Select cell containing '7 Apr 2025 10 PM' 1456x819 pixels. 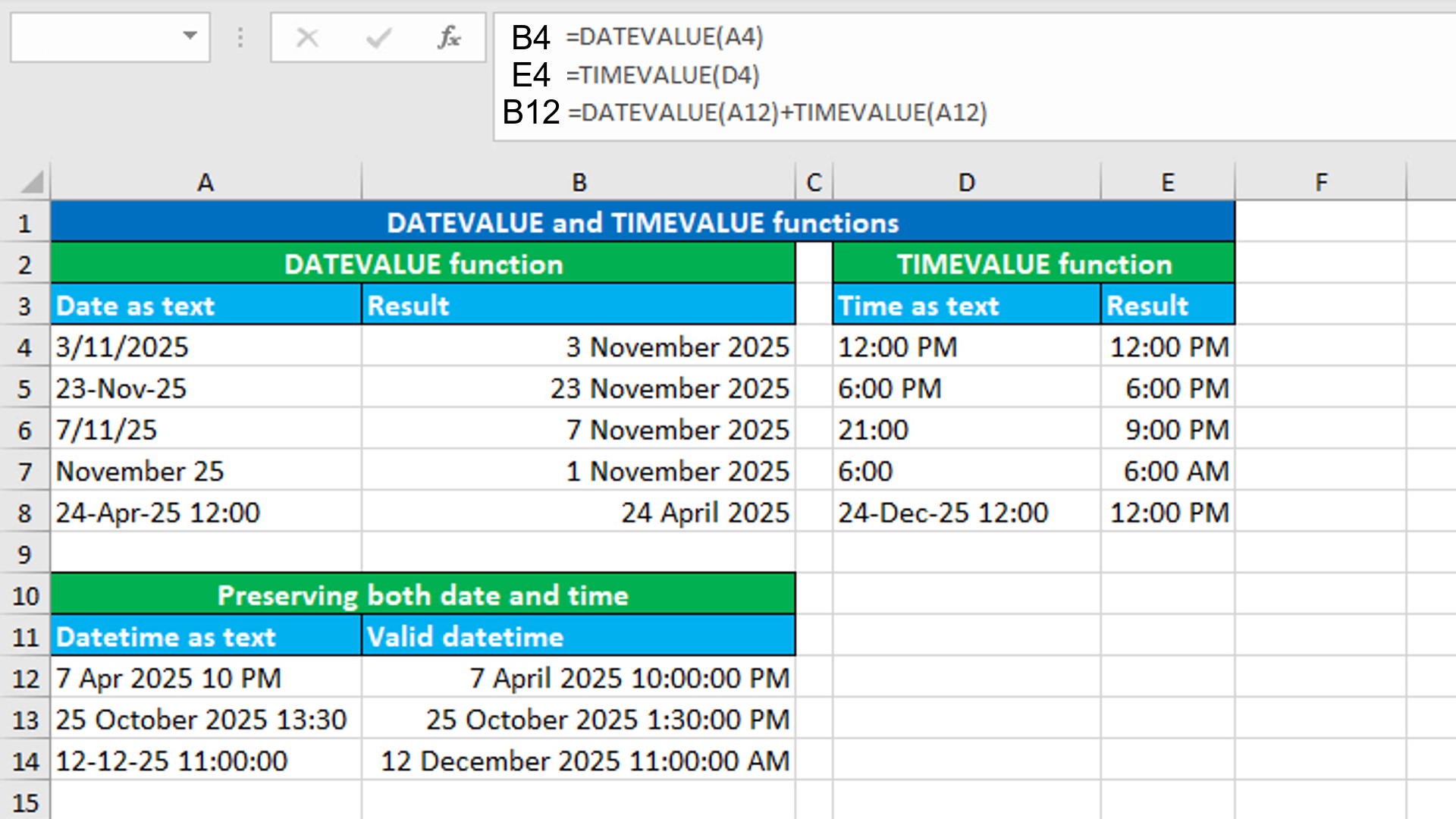(206, 678)
